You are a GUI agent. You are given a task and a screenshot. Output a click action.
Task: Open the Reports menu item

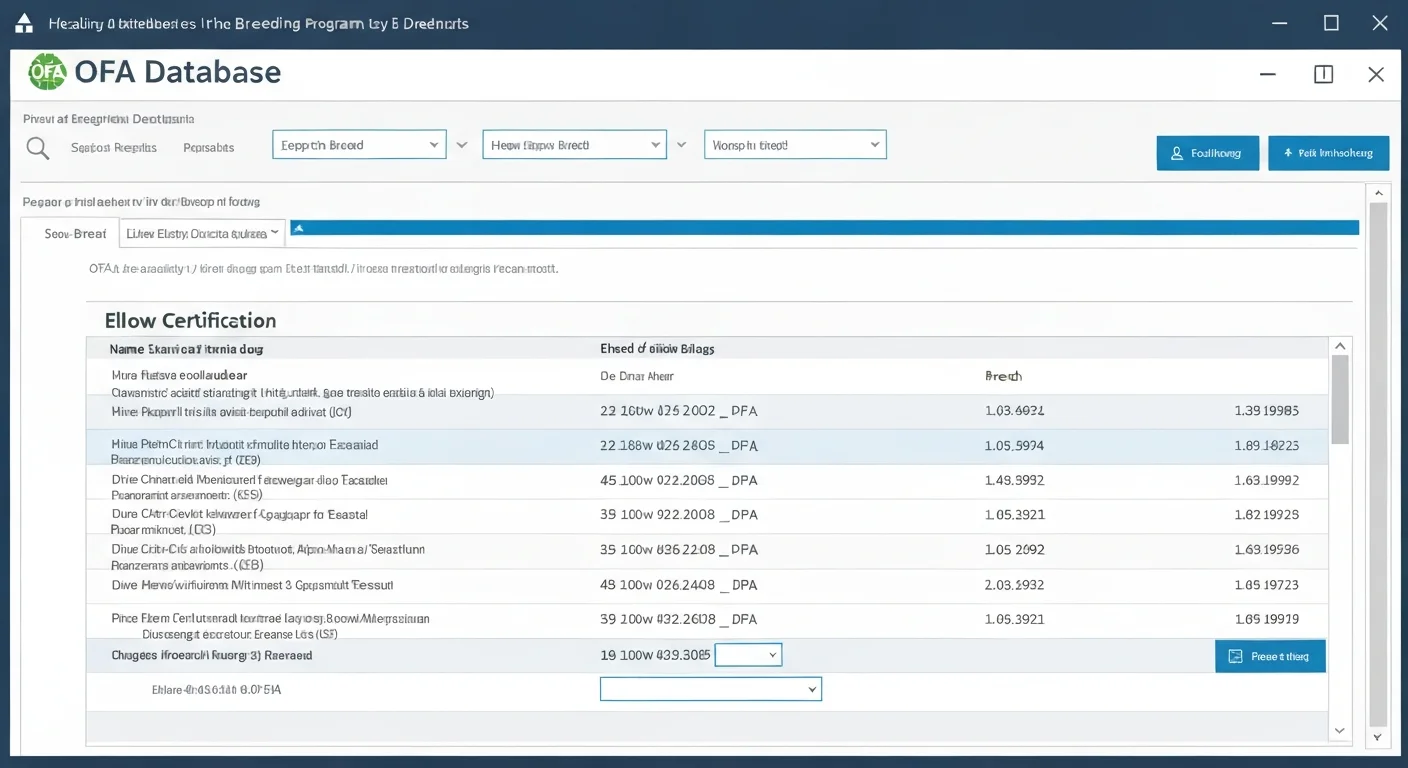click(x=208, y=147)
